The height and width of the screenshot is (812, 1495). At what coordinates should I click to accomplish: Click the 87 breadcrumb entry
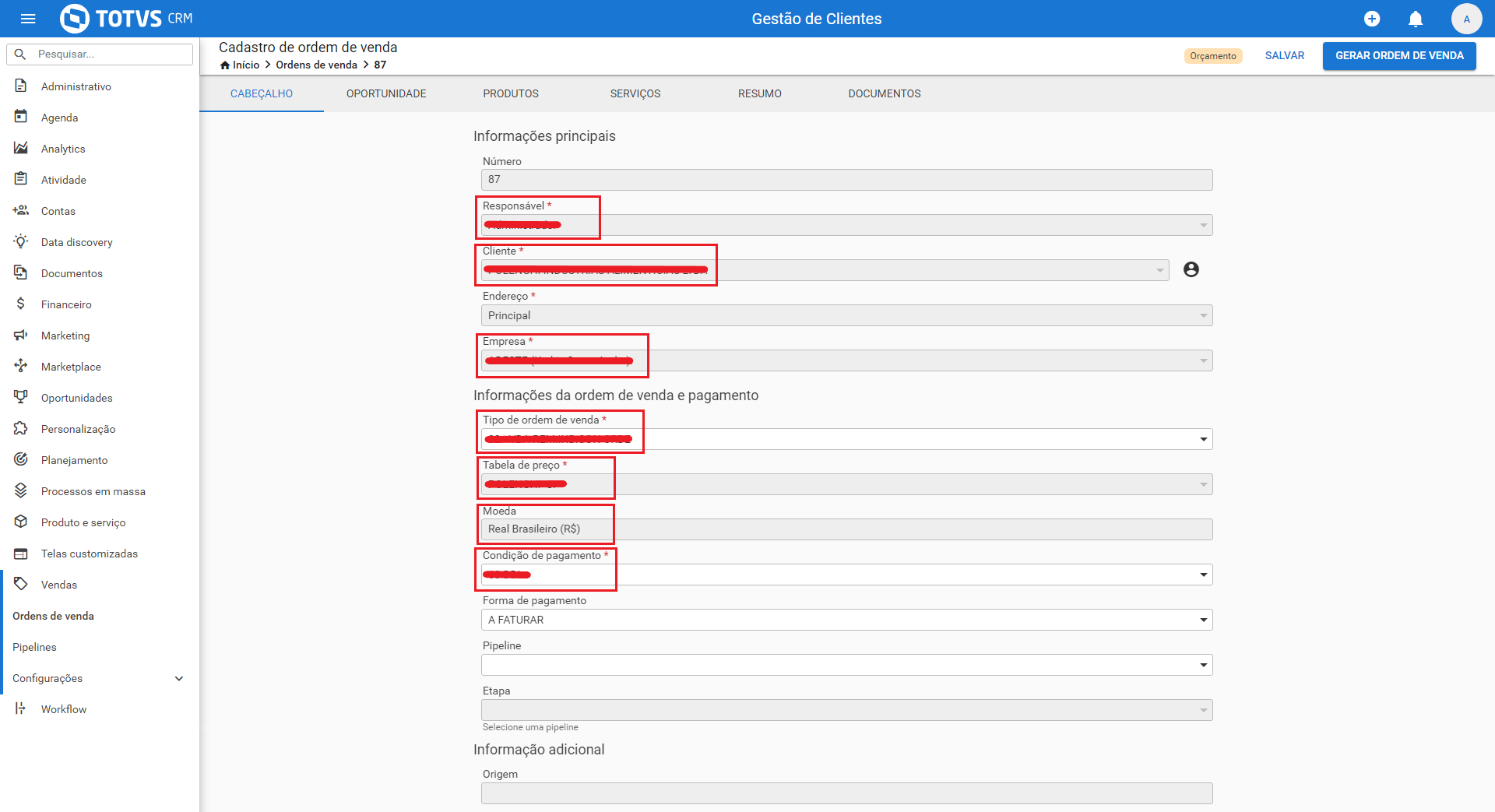point(380,65)
